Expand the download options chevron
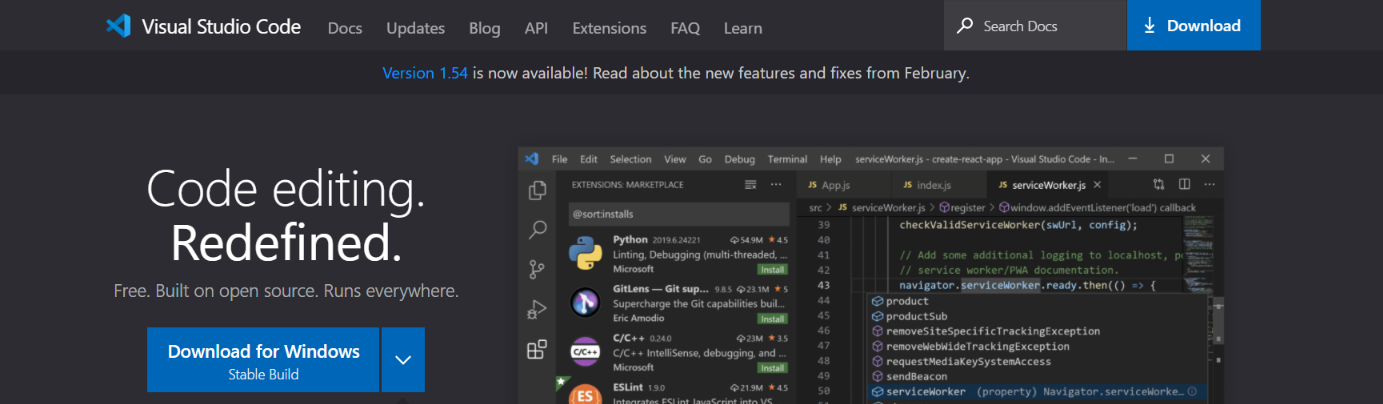1383x404 pixels. point(403,360)
